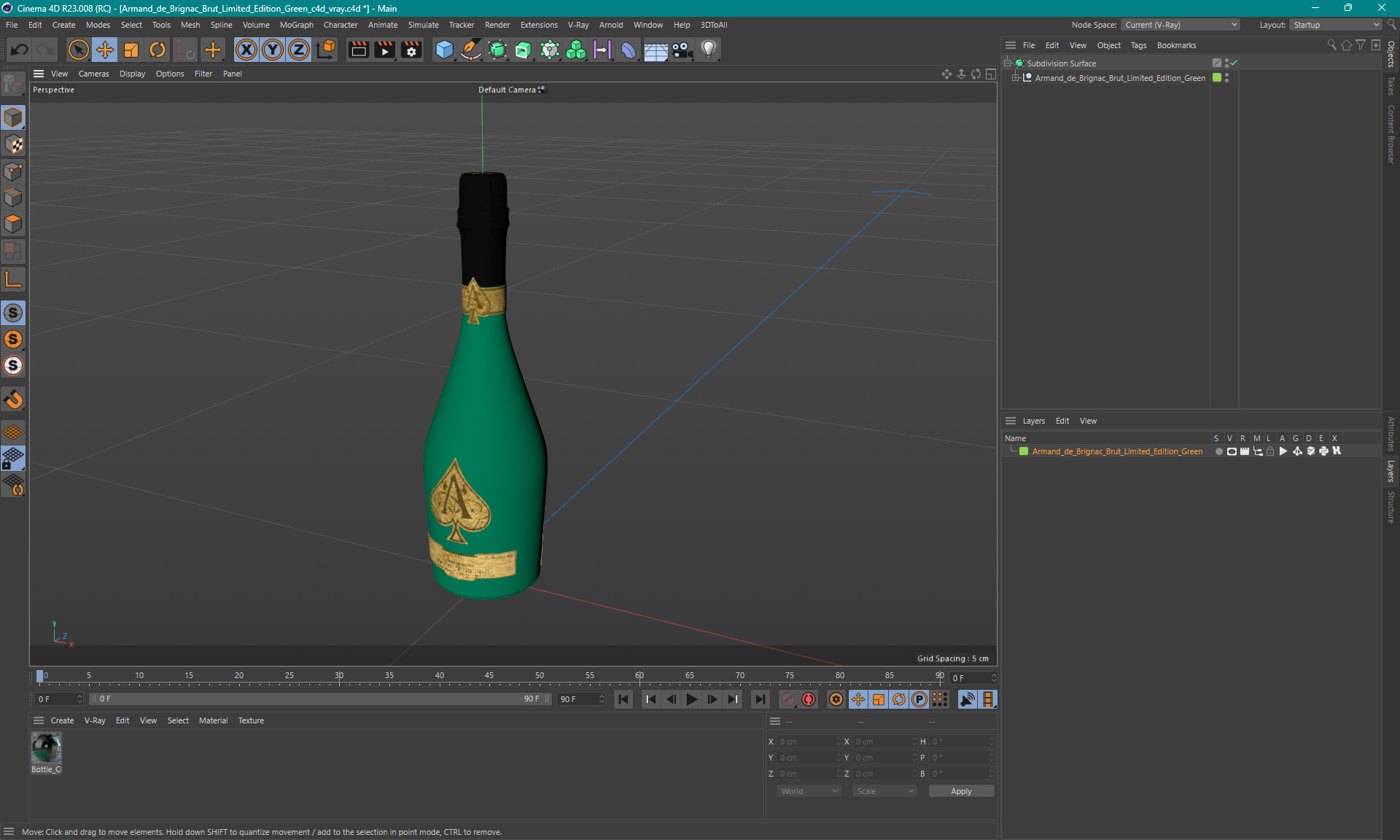This screenshot has height=840, width=1400.
Task: Toggle Z axis lock
Action: click(299, 50)
